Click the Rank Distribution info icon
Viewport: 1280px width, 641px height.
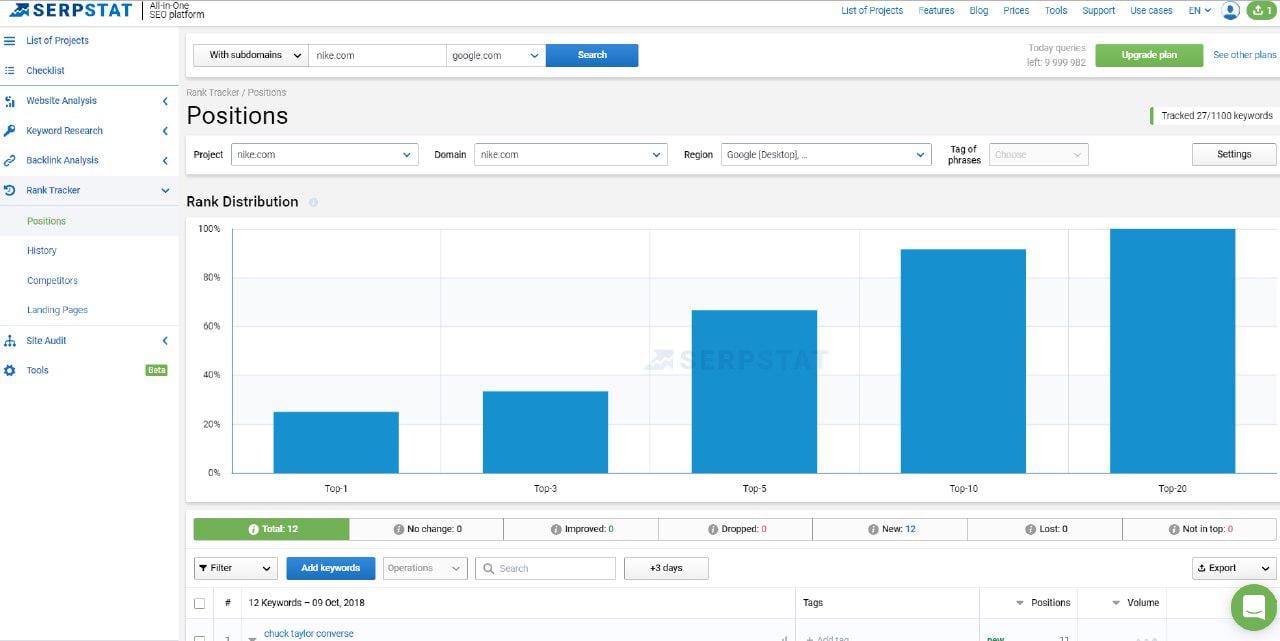coord(313,202)
